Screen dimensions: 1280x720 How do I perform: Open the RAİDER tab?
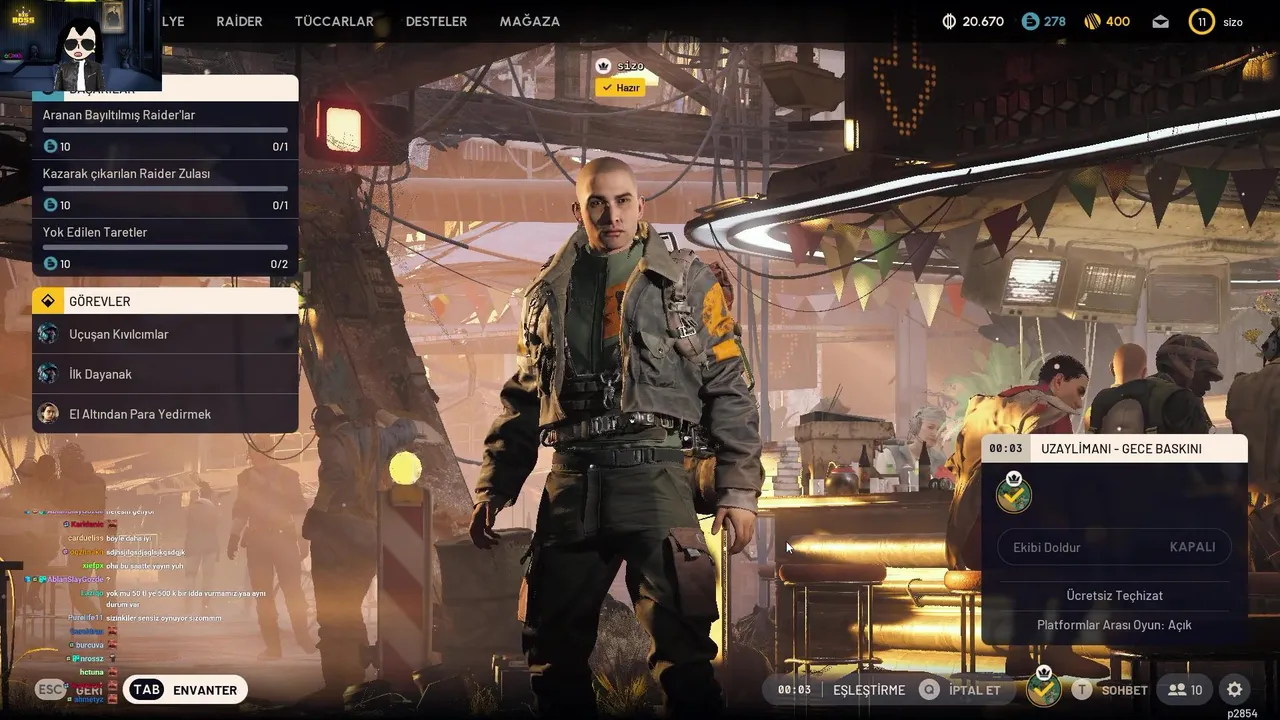point(239,21)
